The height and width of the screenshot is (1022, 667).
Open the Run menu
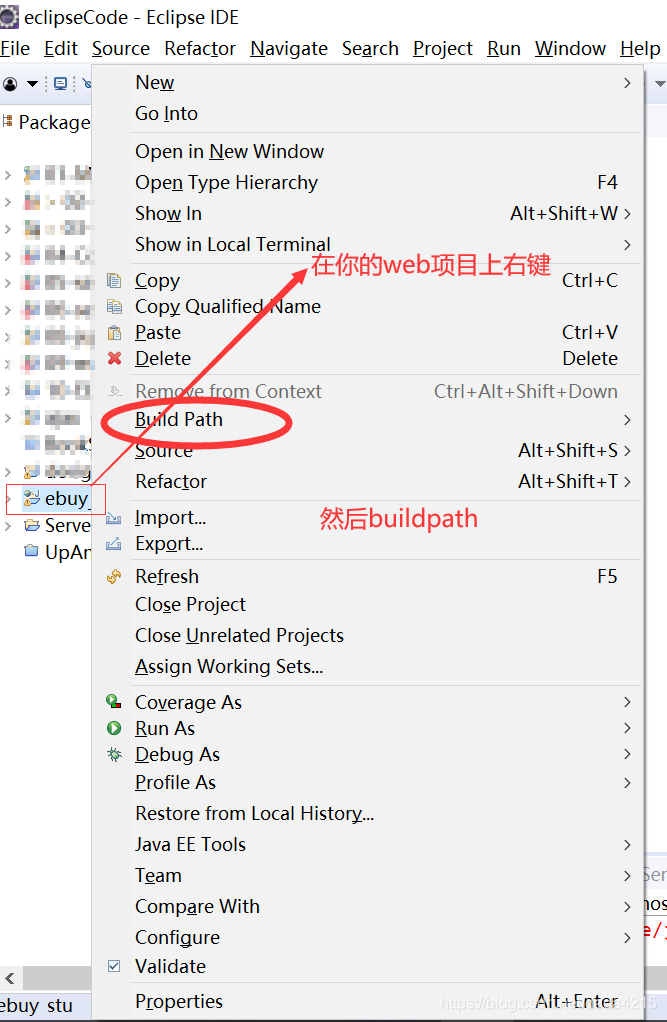[504, 49]
